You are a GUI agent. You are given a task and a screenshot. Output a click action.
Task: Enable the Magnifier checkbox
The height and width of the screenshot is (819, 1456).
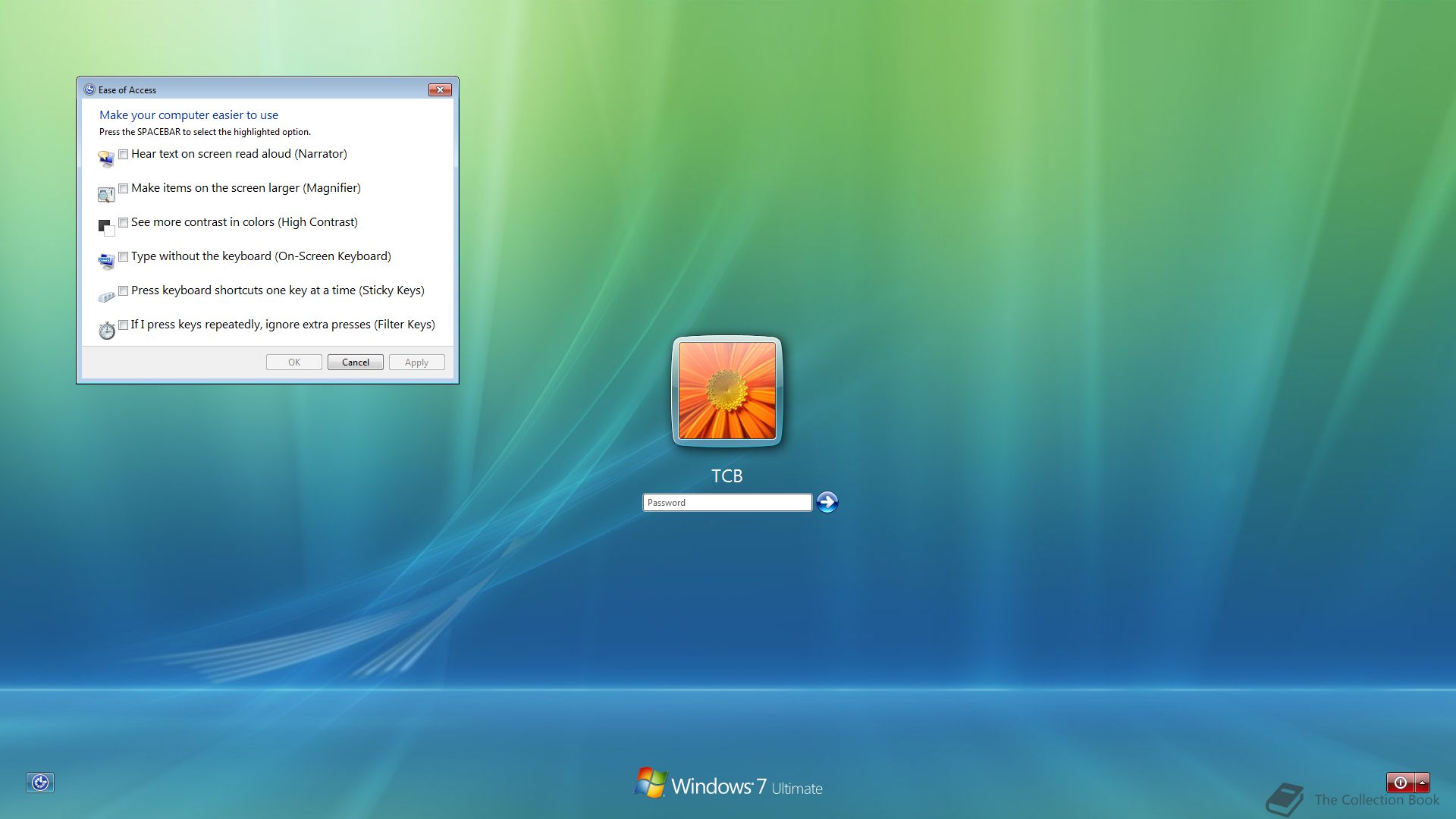point(123,188)
